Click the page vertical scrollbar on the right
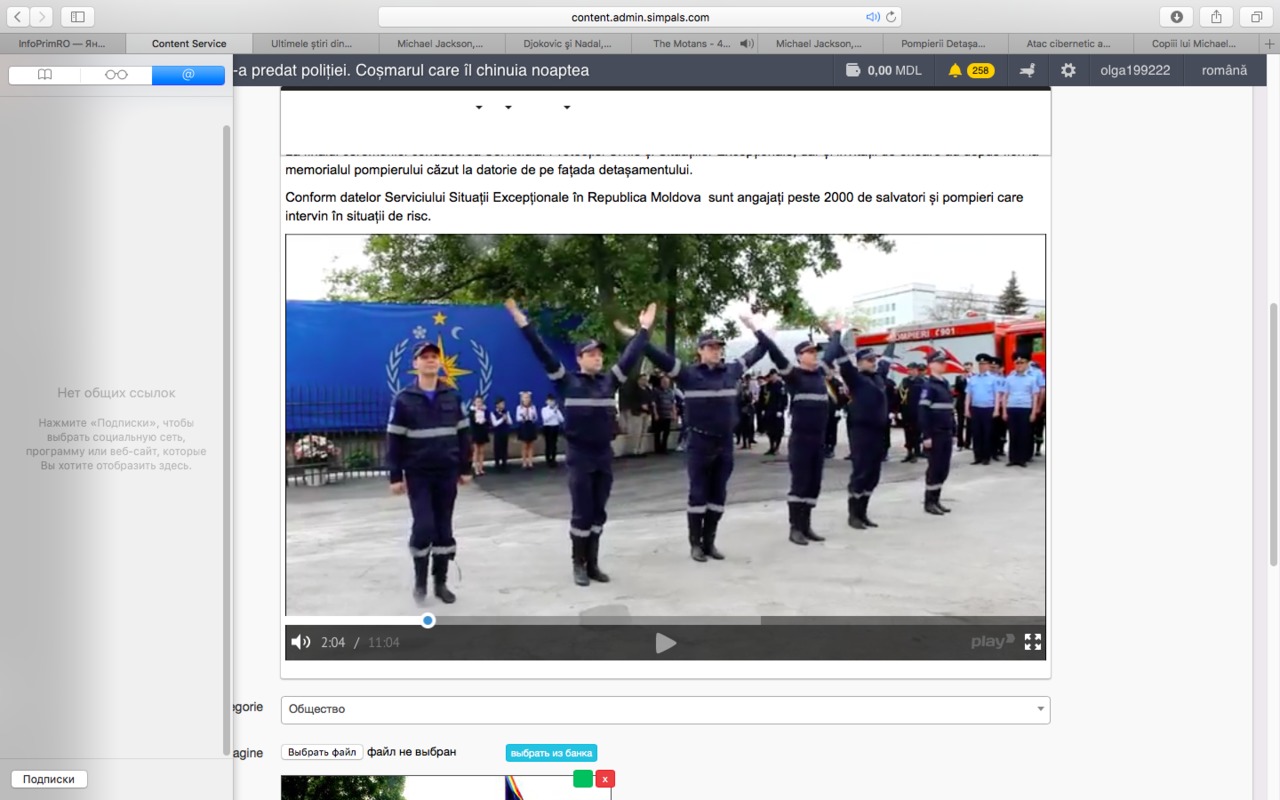 click(1273, 433)
